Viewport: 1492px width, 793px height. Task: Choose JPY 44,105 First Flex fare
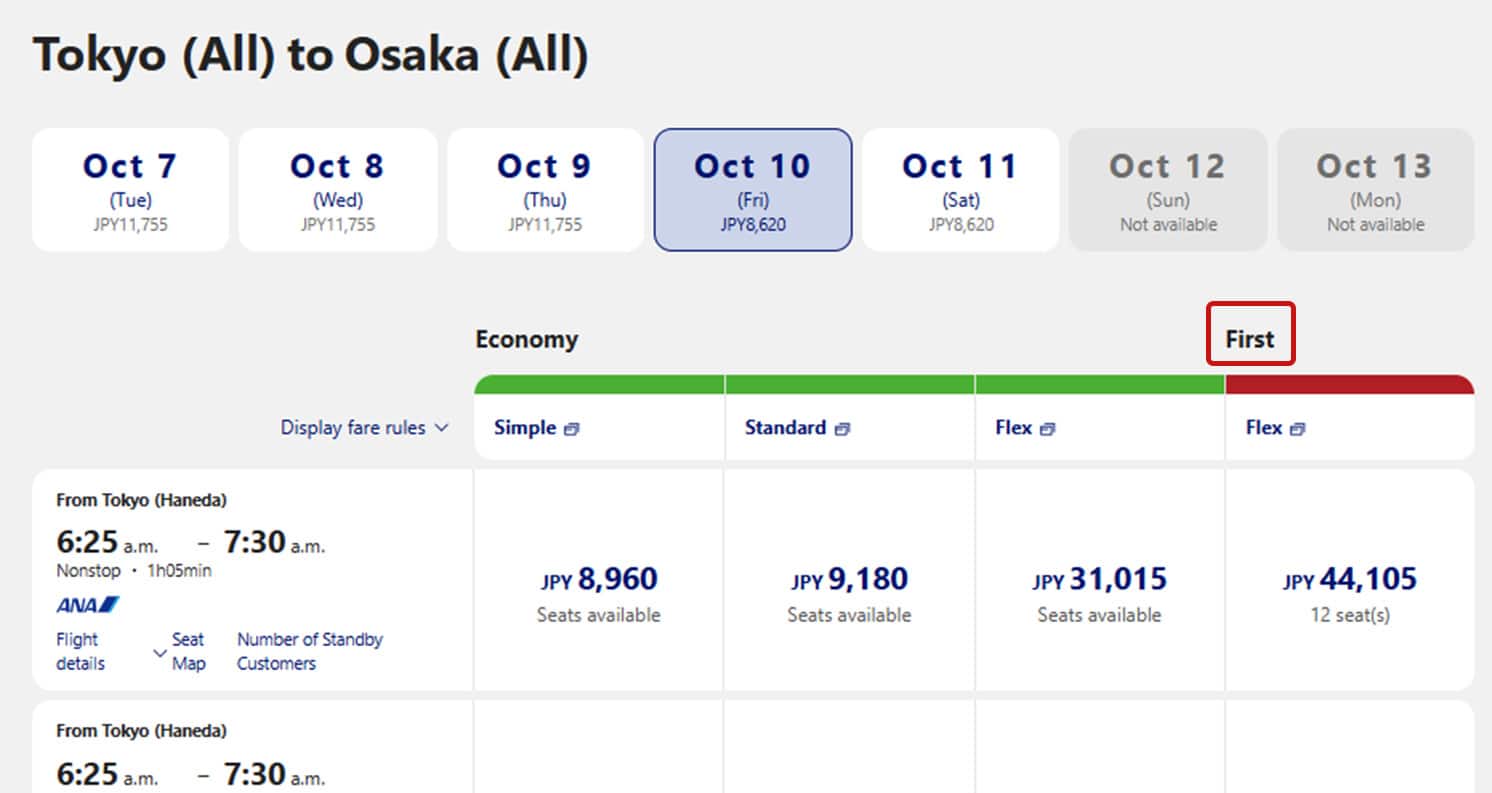[x=1349, y=580]
